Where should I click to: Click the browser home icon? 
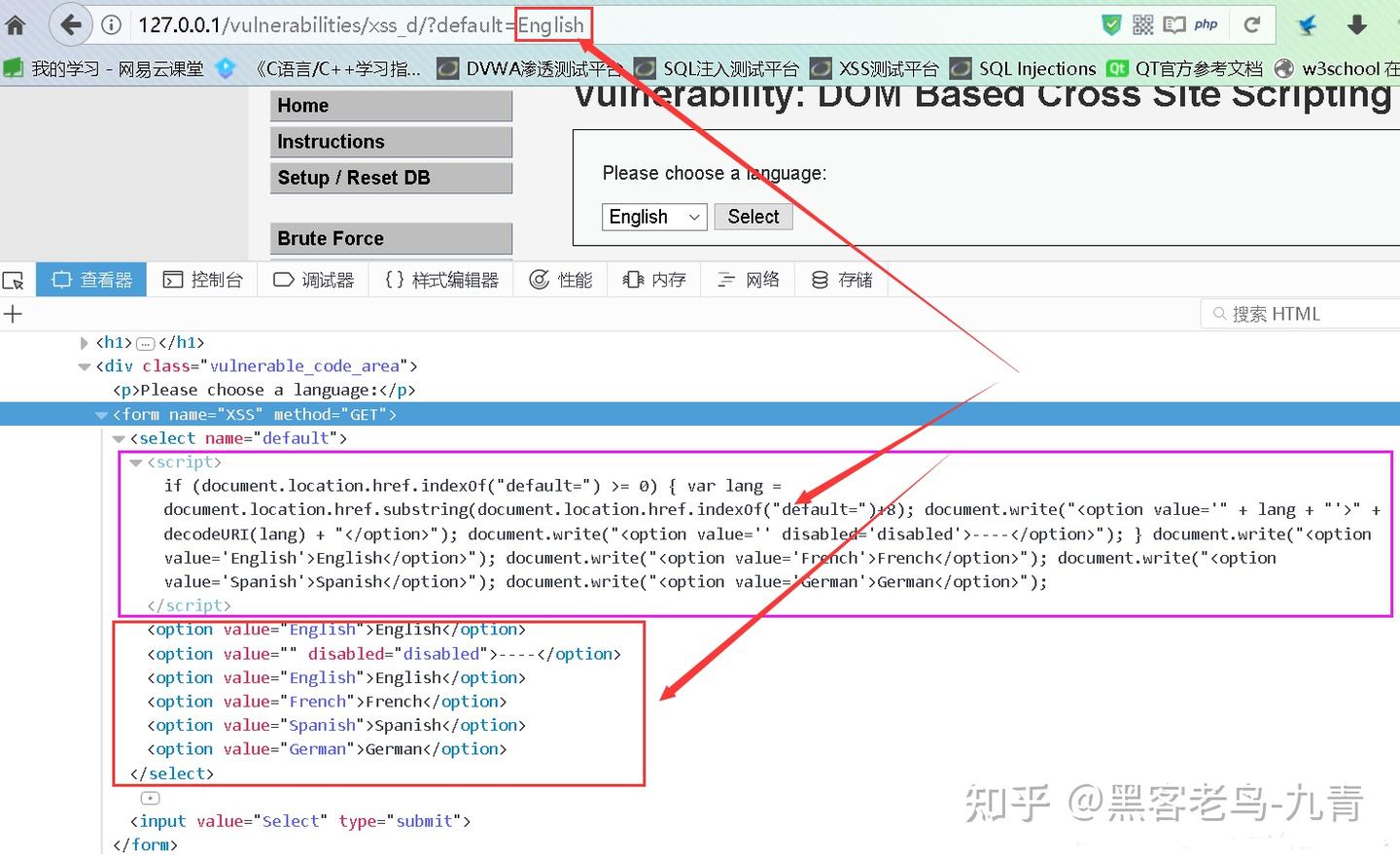(x=16, y=25)
